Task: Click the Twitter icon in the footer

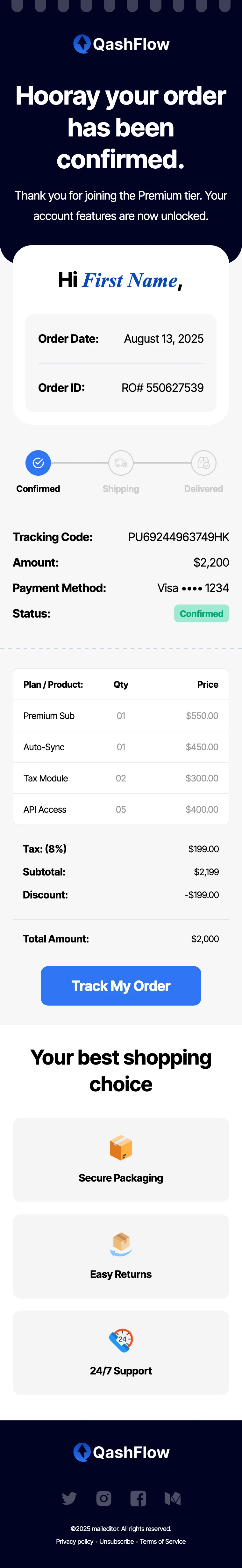Action: click(x=69, y=1498)
